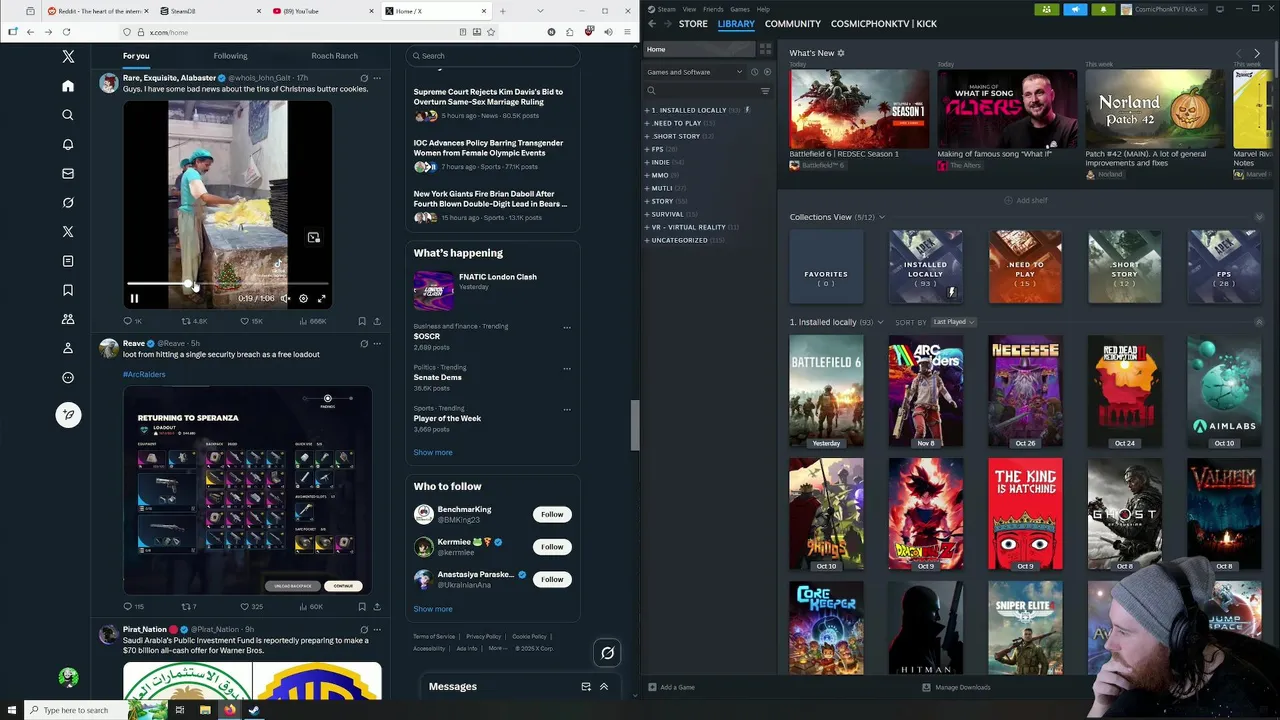Open more options on Pirat_Nation post
Viewport: 1280px width, 720px height.
point(377,629)
